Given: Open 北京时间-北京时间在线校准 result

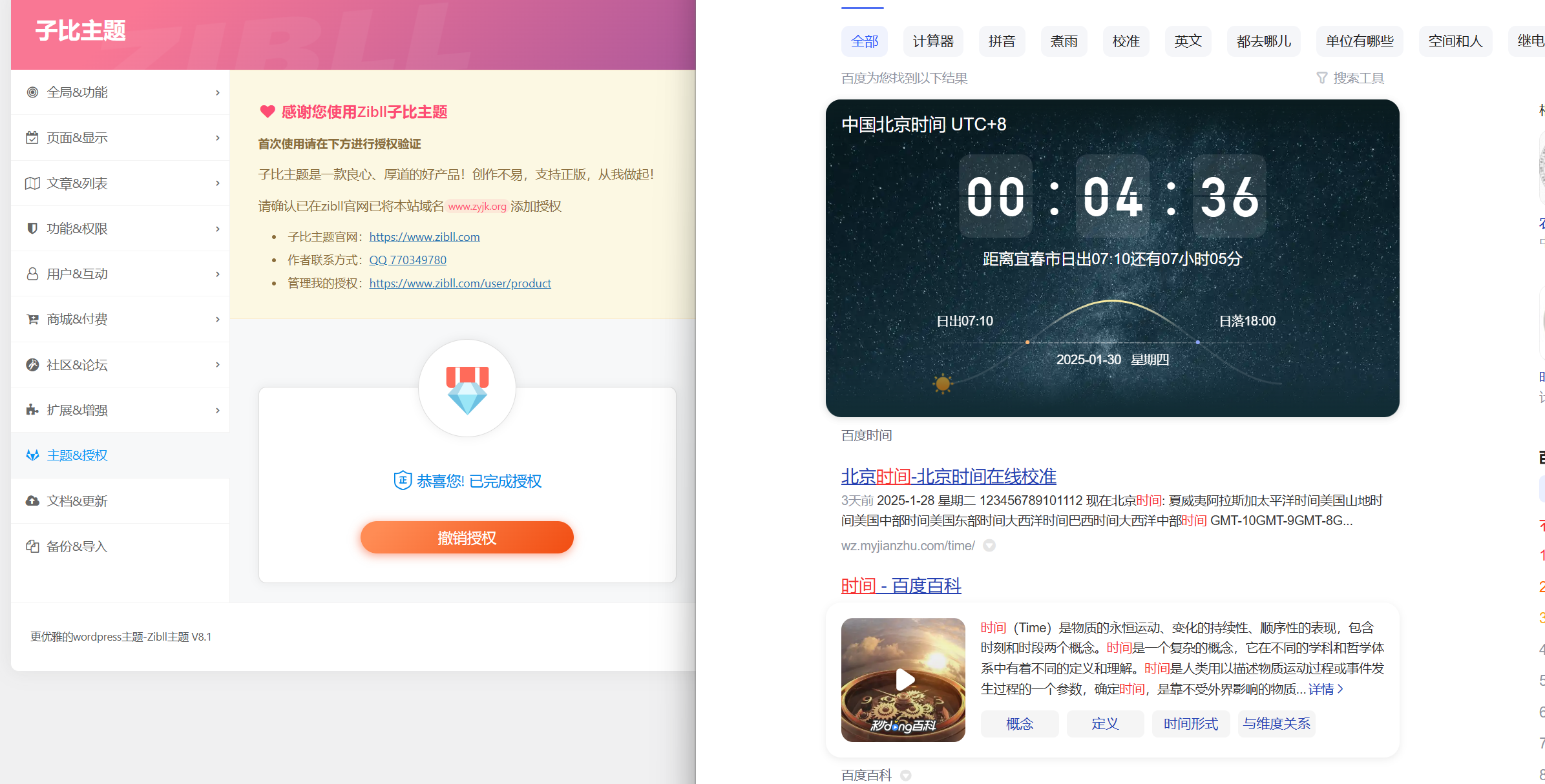Looking at the screenshot, I should click(x=949, y=477).
